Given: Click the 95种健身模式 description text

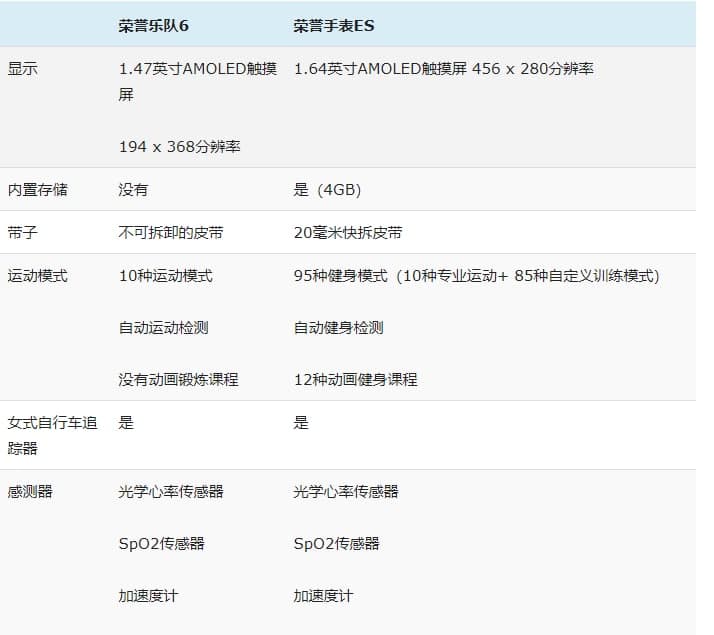Looking at the screenshot, I should coord(476,275).
